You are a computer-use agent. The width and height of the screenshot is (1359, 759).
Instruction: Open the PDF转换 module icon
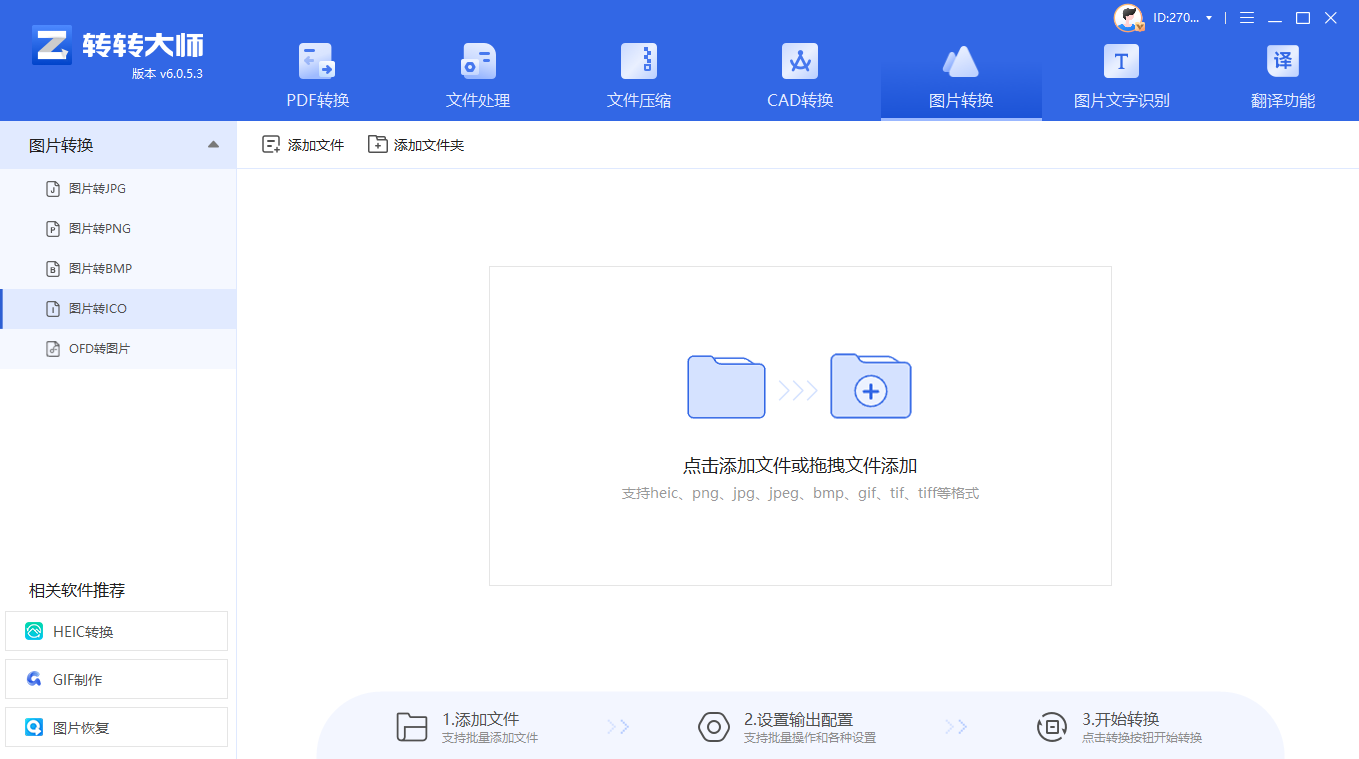pyautogui.click(x=317, y=62)
